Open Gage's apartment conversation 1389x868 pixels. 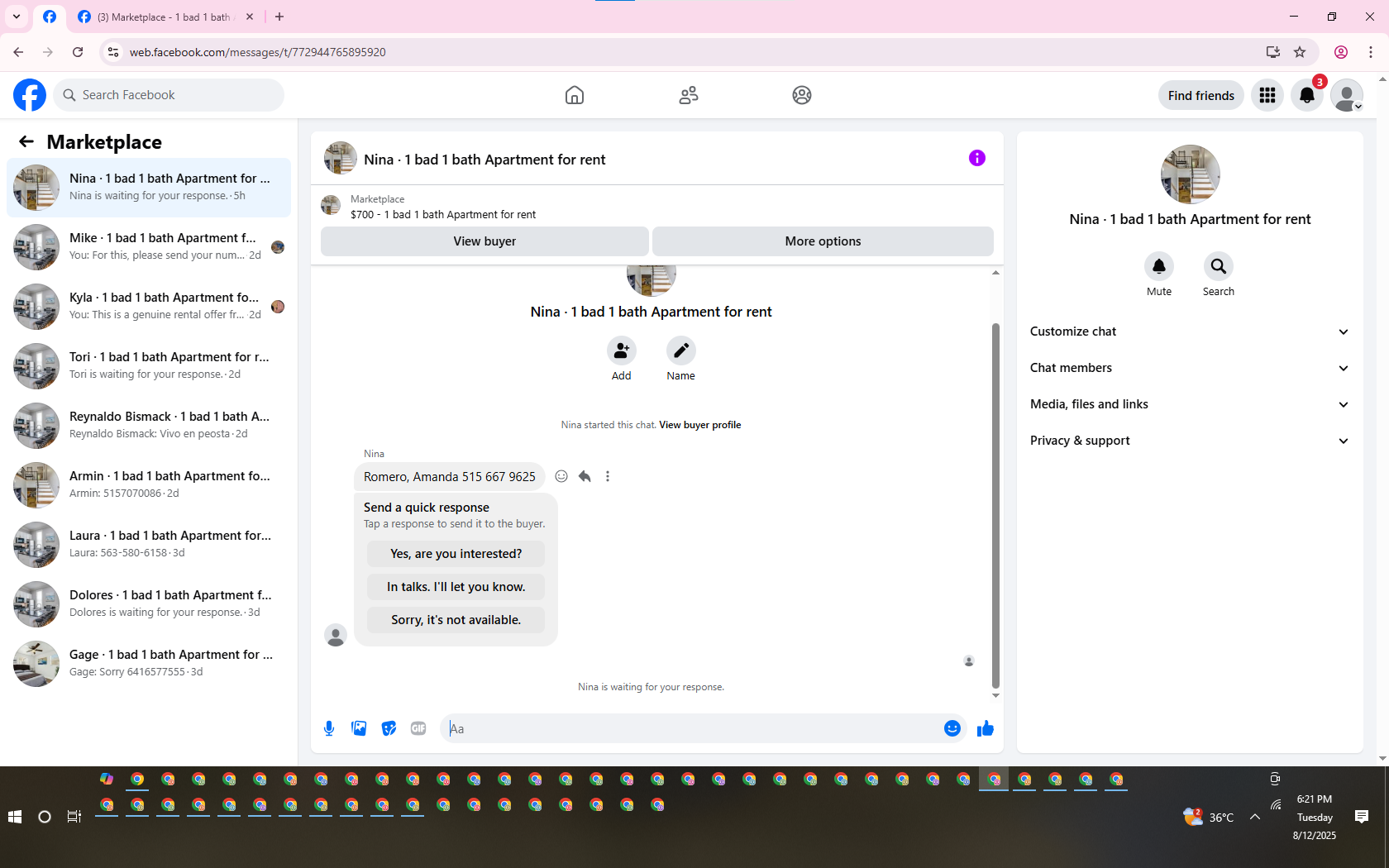(x=149, y=664)
